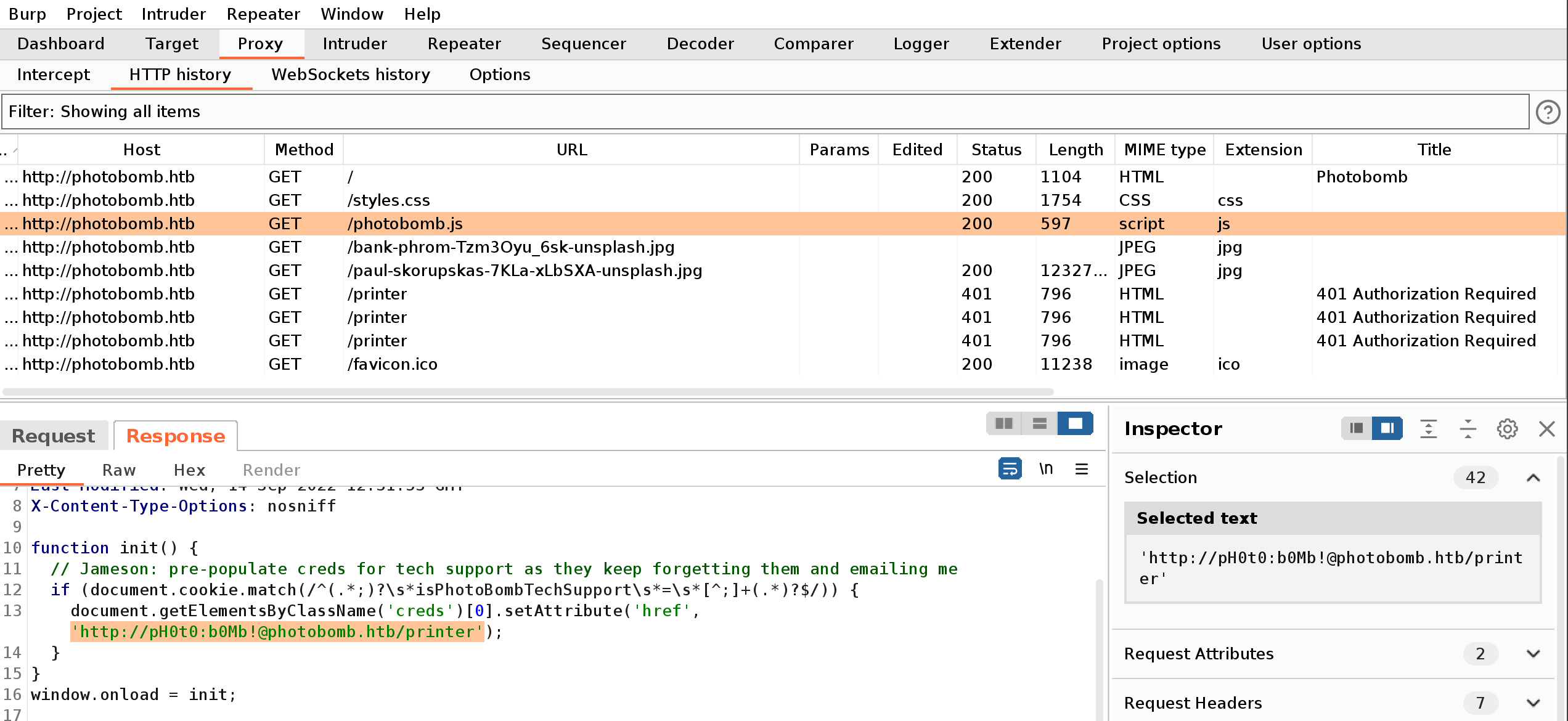Open the Repeater menu in the menu bar
The image size is (1568, 721).
coord(263,14)
